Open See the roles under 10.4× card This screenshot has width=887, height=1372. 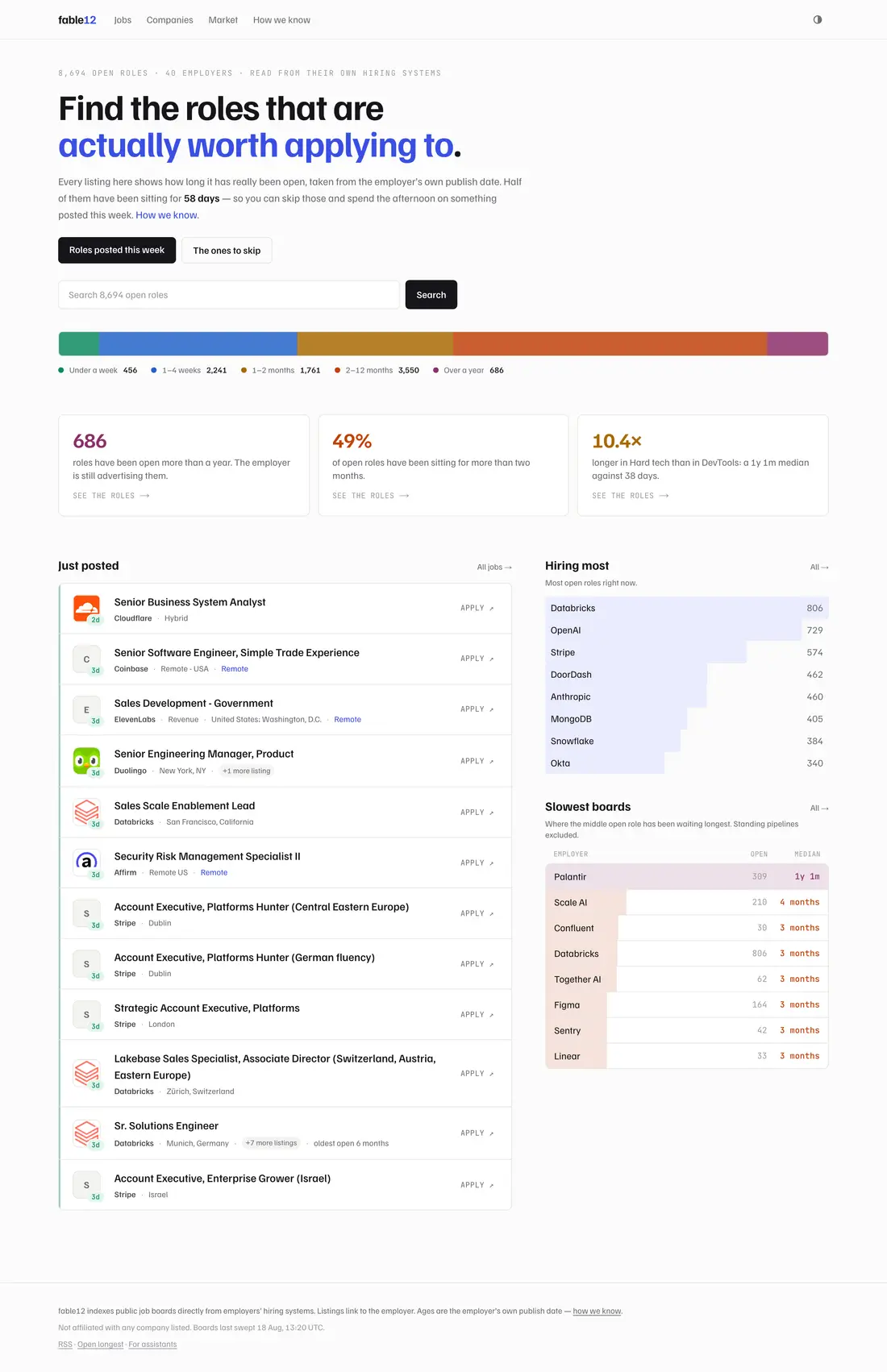click(631, 496)
